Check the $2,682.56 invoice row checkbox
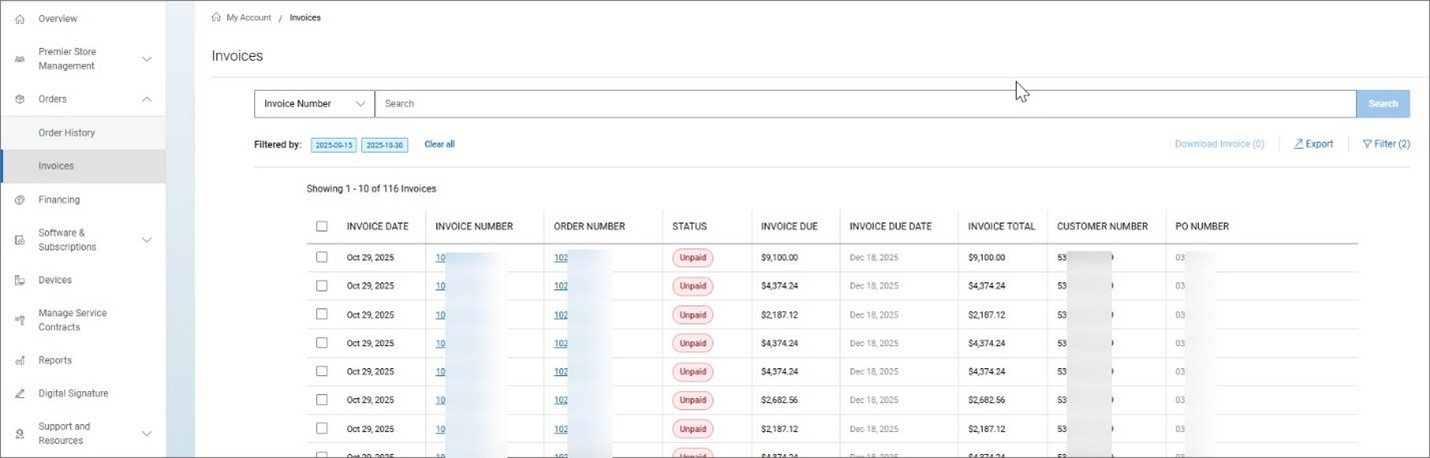This screenshot has width=1430, height=458. [x=322, y=400]
